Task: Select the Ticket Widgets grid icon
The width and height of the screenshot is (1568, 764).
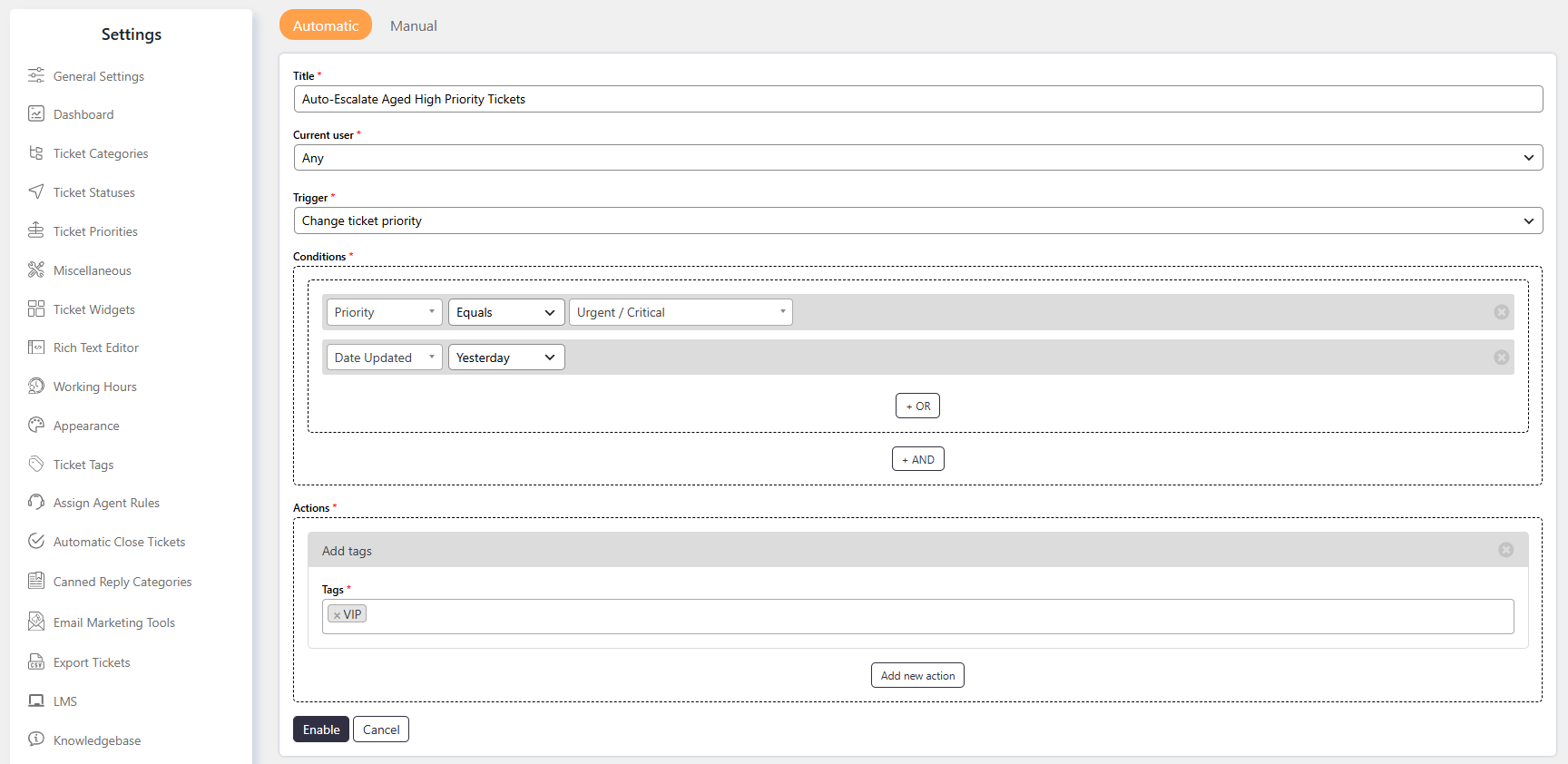Action: tap(36, 309)
